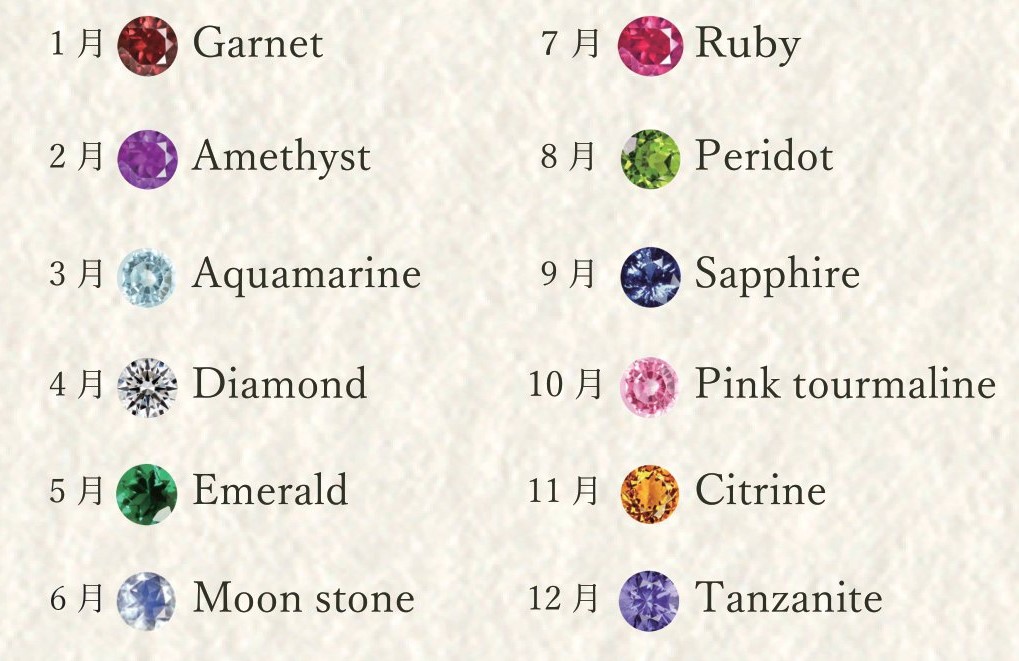Click the Tanzanite name text
The width and height of the screenshot is (1019, 661).
coord(789,597)
